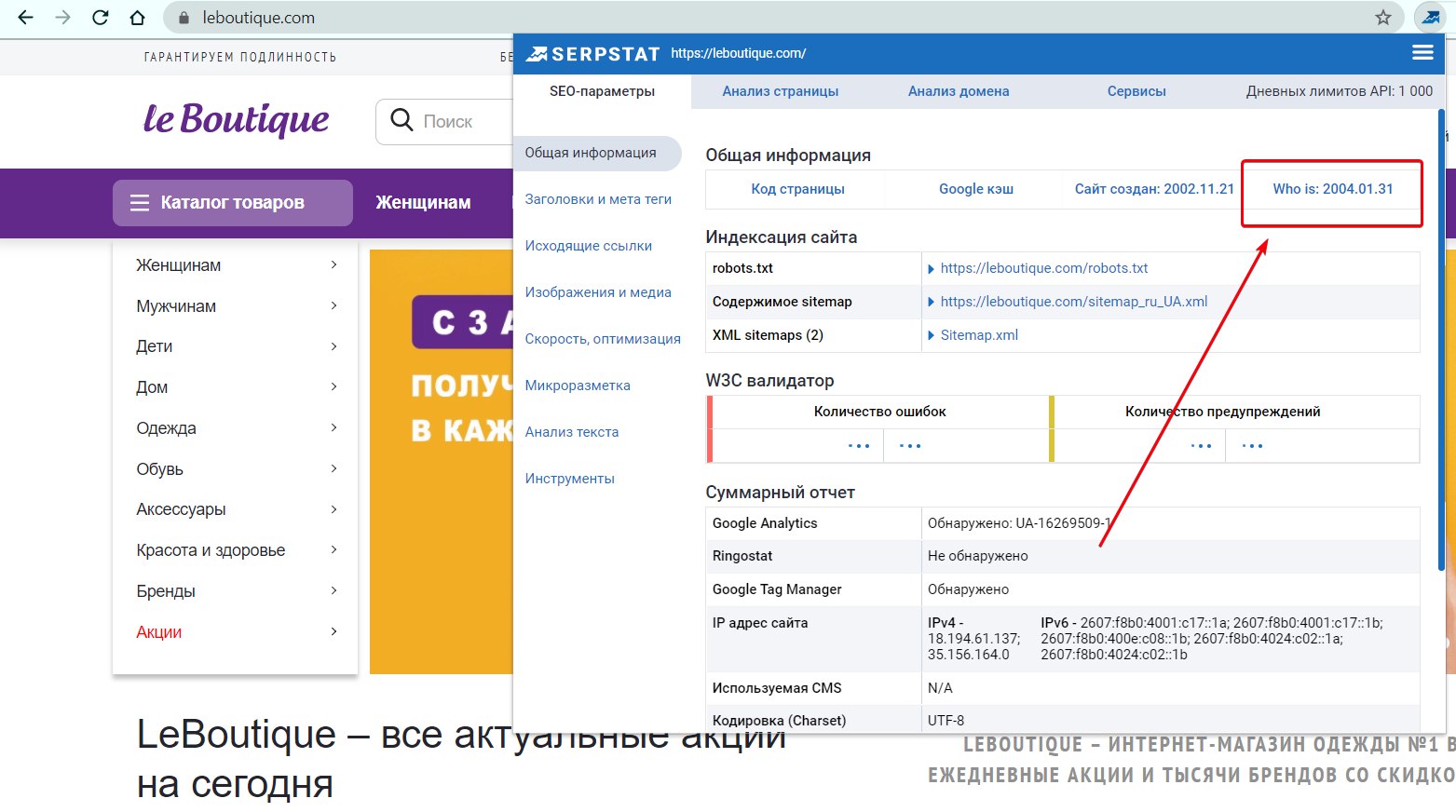Screen dimensions: 1456x812
Task: Click the Google Tag Manager row label
Action: pyautogui.click(x=777, y=589)
